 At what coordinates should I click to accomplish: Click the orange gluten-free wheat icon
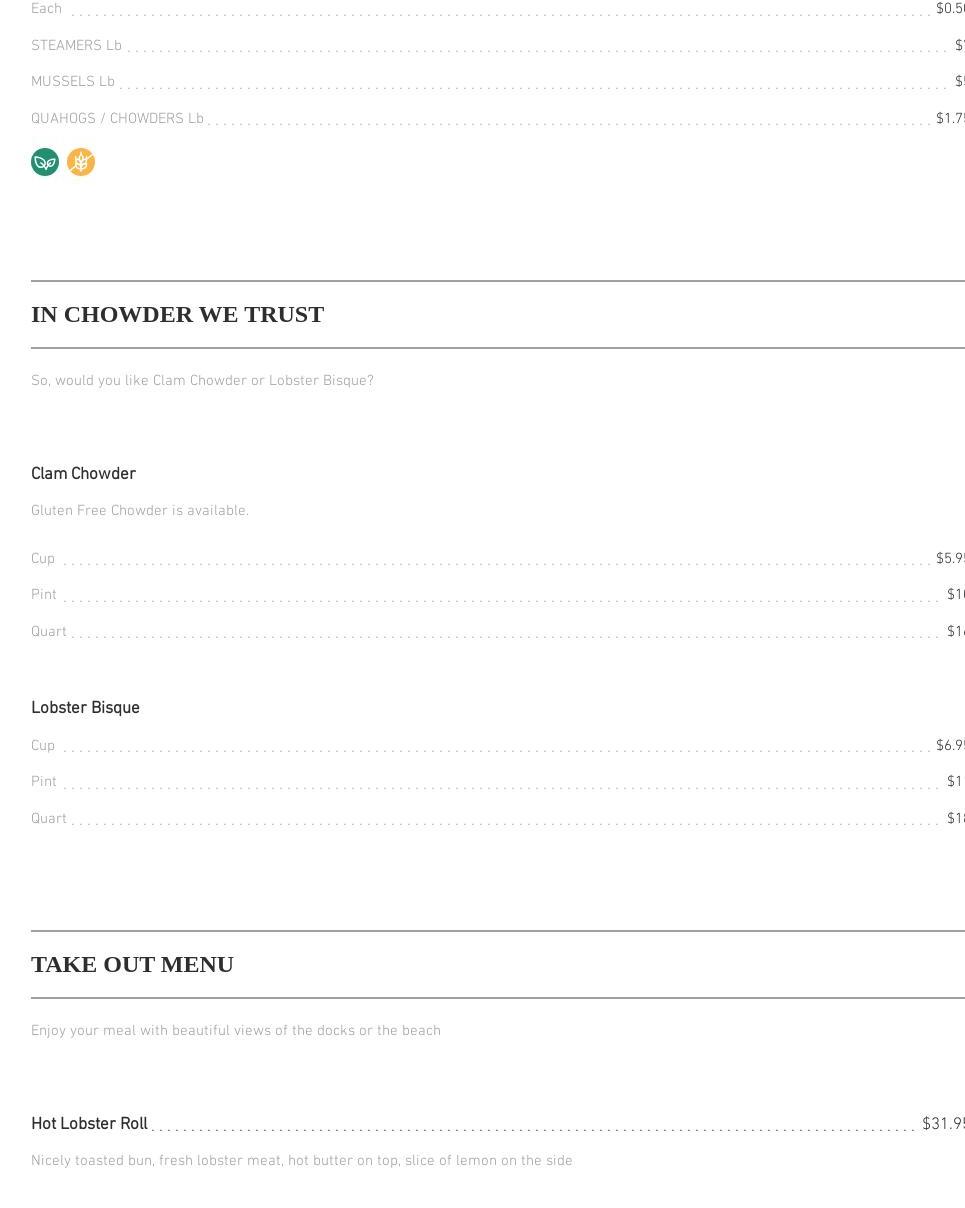pyautogui.click(x=81, y=162)
